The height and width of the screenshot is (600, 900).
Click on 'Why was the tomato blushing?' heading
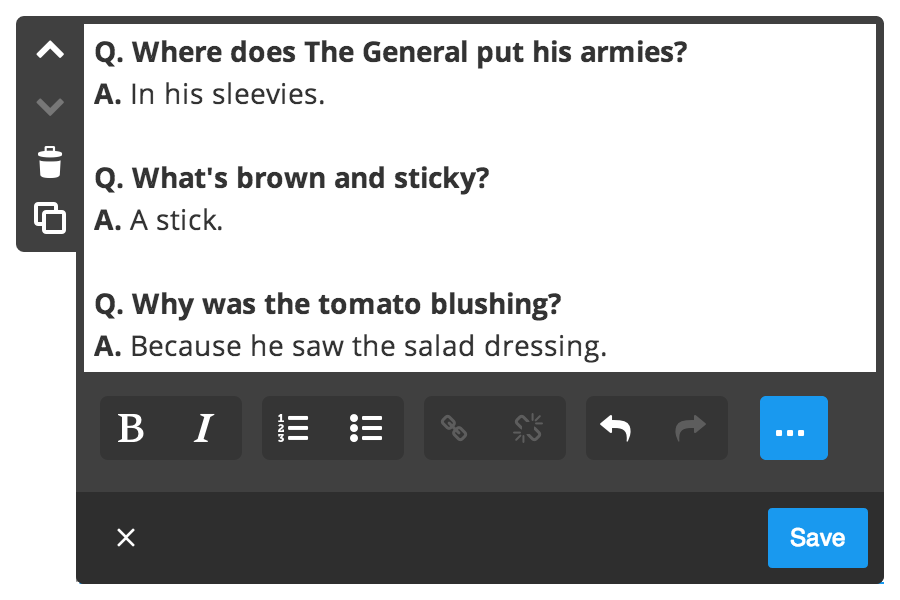(x=347, y=304)
